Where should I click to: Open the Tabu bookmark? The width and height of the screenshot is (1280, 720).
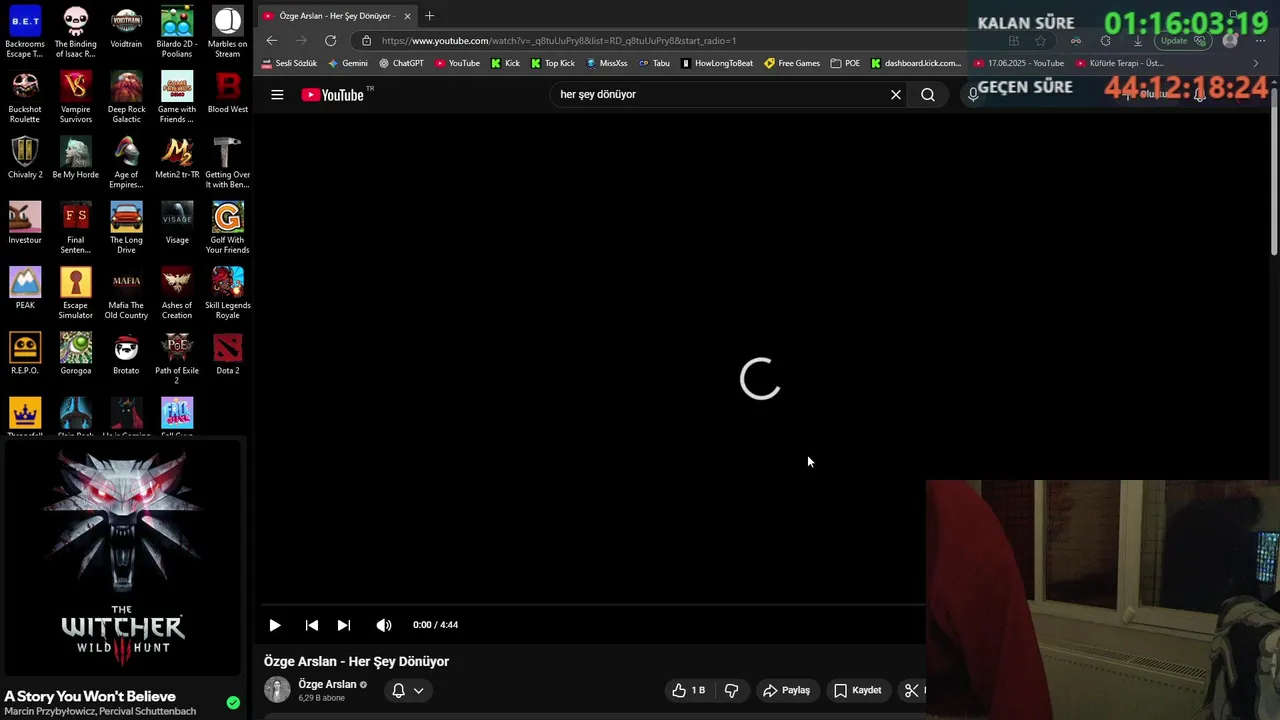[x=654, y=63]
